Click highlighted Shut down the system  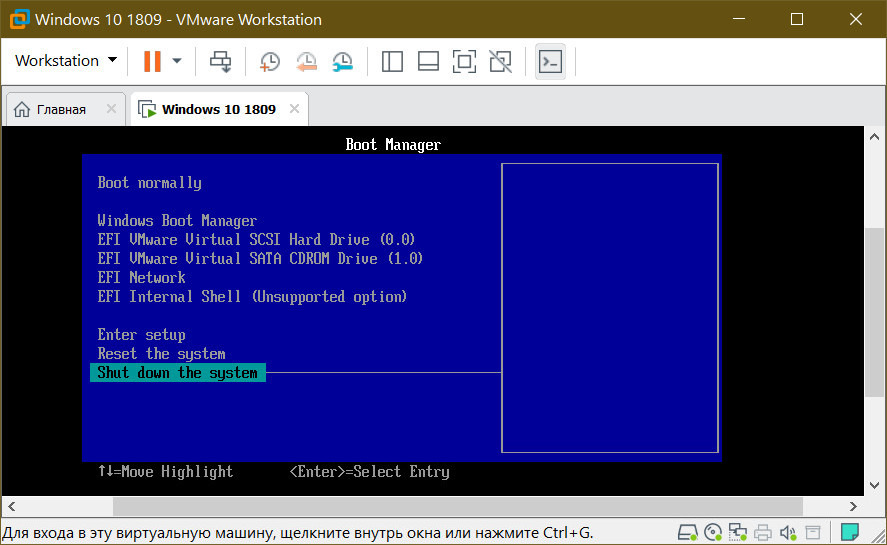178,372
